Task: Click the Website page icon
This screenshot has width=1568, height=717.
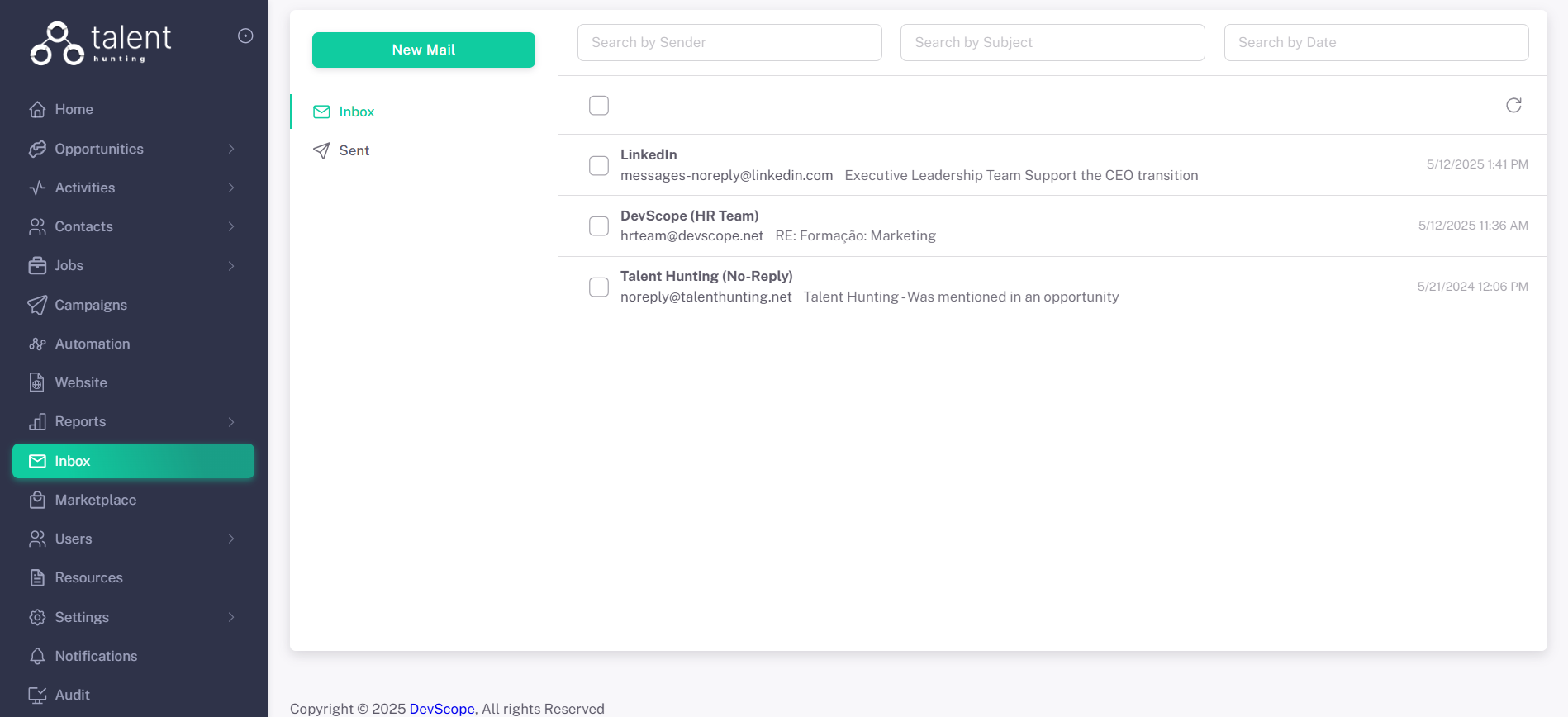Action: pyautogui.click(x=37, y=382)
